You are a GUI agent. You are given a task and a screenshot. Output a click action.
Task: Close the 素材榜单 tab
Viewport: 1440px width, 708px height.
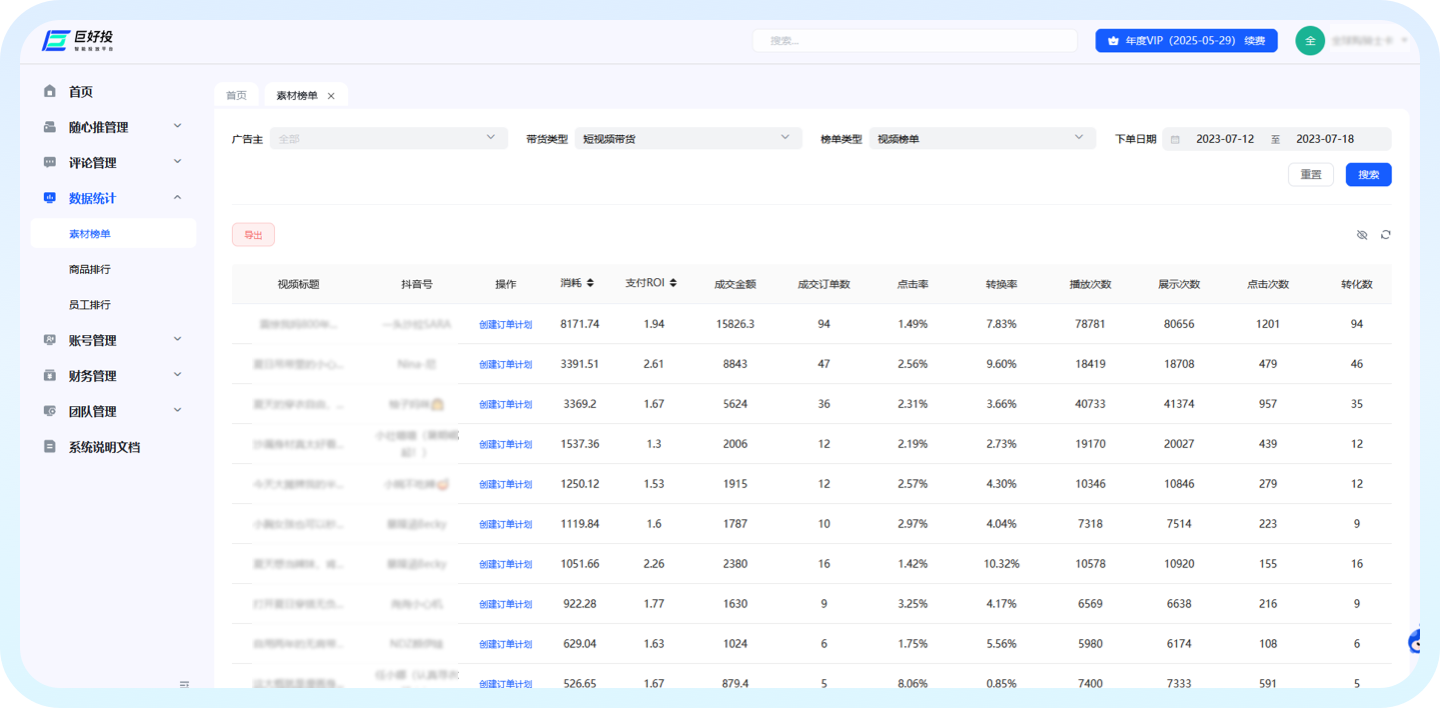[331, 96]
